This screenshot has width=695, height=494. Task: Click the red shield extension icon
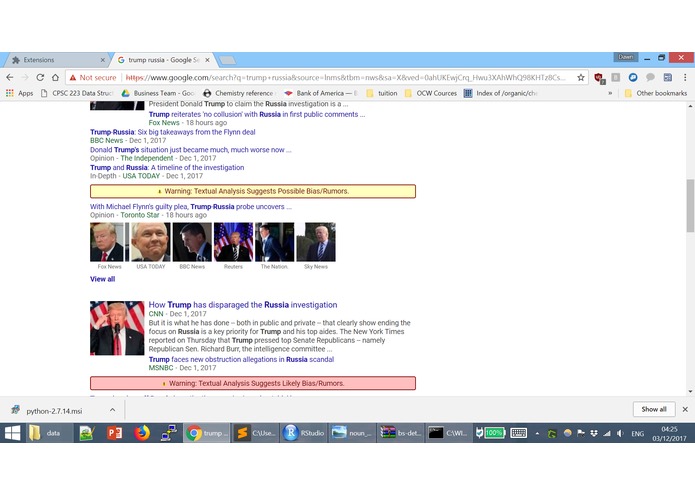pos(599,78)
